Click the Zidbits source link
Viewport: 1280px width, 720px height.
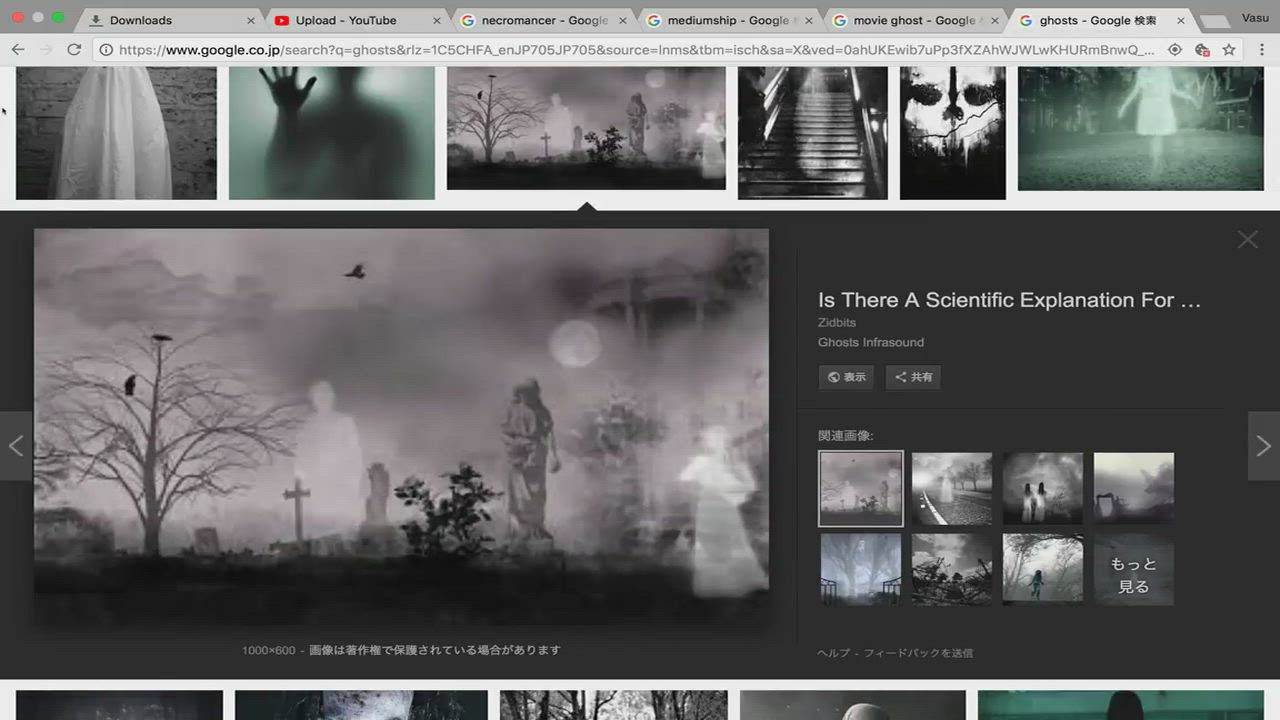(837, 323)
